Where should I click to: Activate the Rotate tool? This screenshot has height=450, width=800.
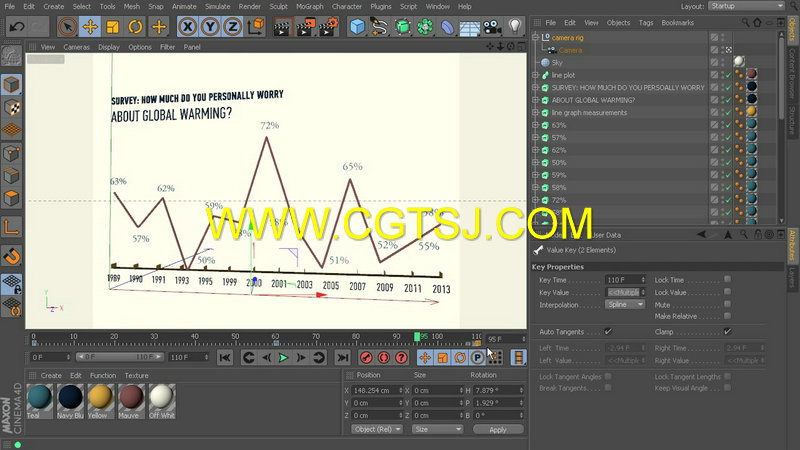(x=135, y=26)
